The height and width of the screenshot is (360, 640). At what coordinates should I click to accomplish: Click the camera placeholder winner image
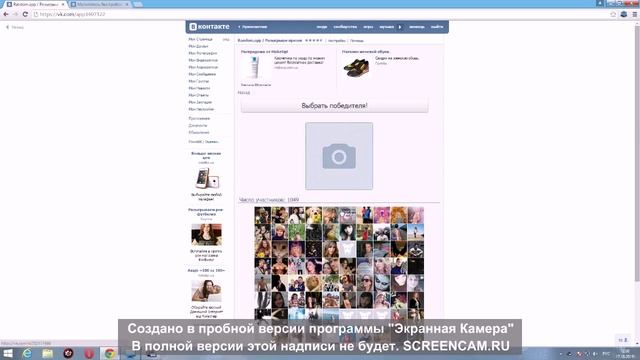(339, 156)
